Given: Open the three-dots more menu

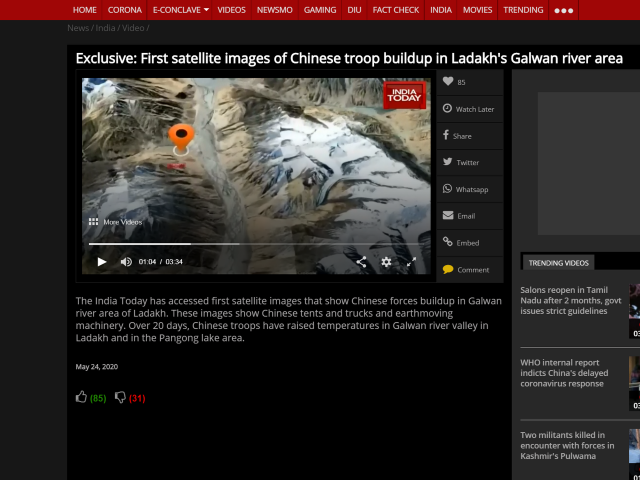Looking at the screenshot, I should tap(564, 10).
